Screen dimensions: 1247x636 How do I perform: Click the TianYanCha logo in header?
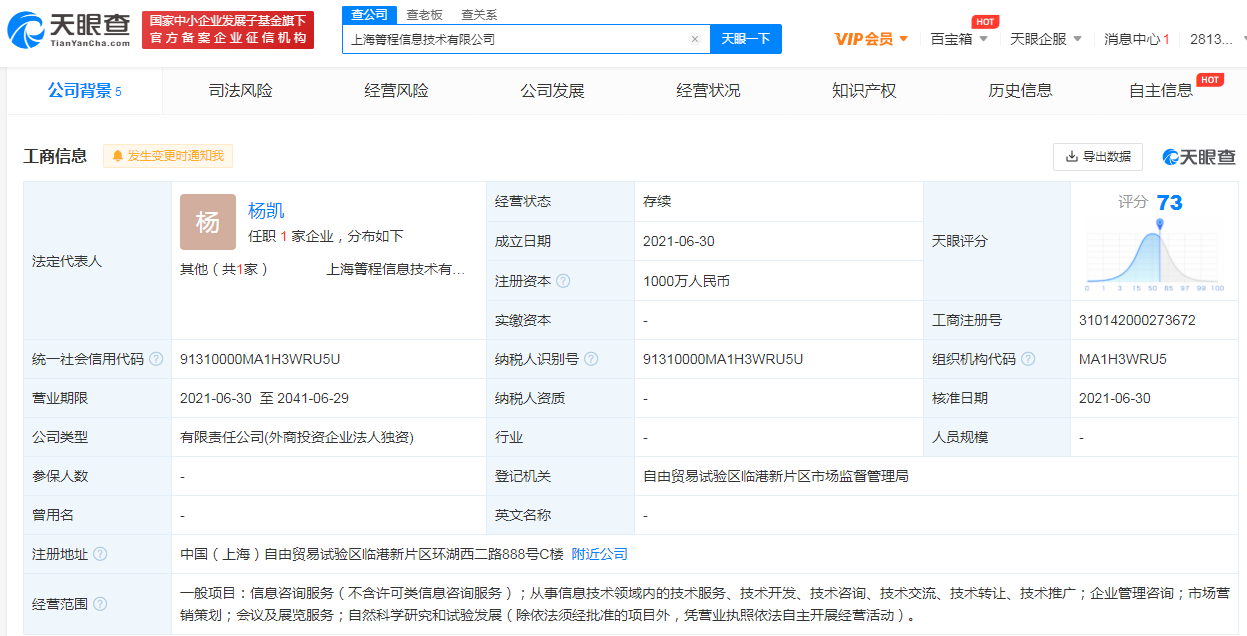coord(69,30)
